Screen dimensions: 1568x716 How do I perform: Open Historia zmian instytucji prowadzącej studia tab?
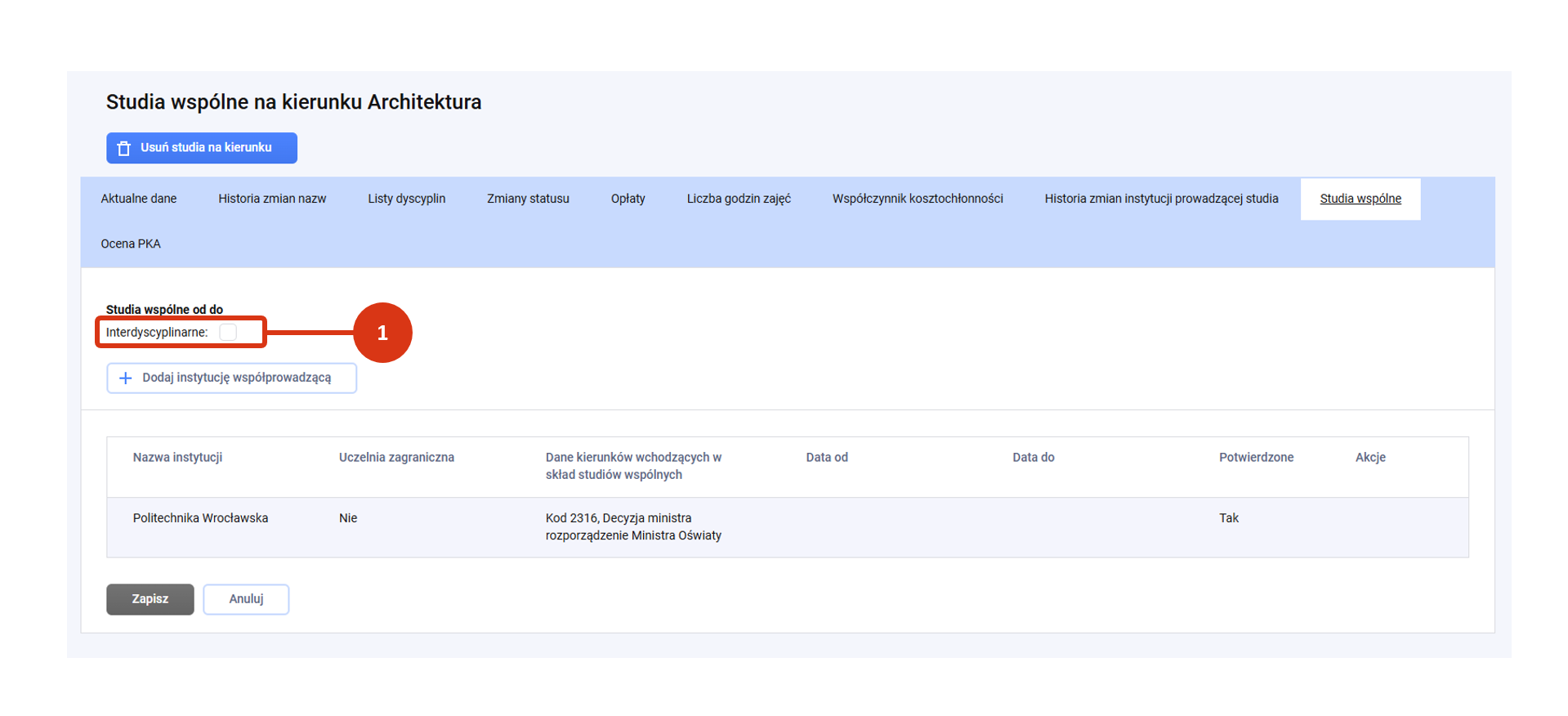(x=1161, y=199)
